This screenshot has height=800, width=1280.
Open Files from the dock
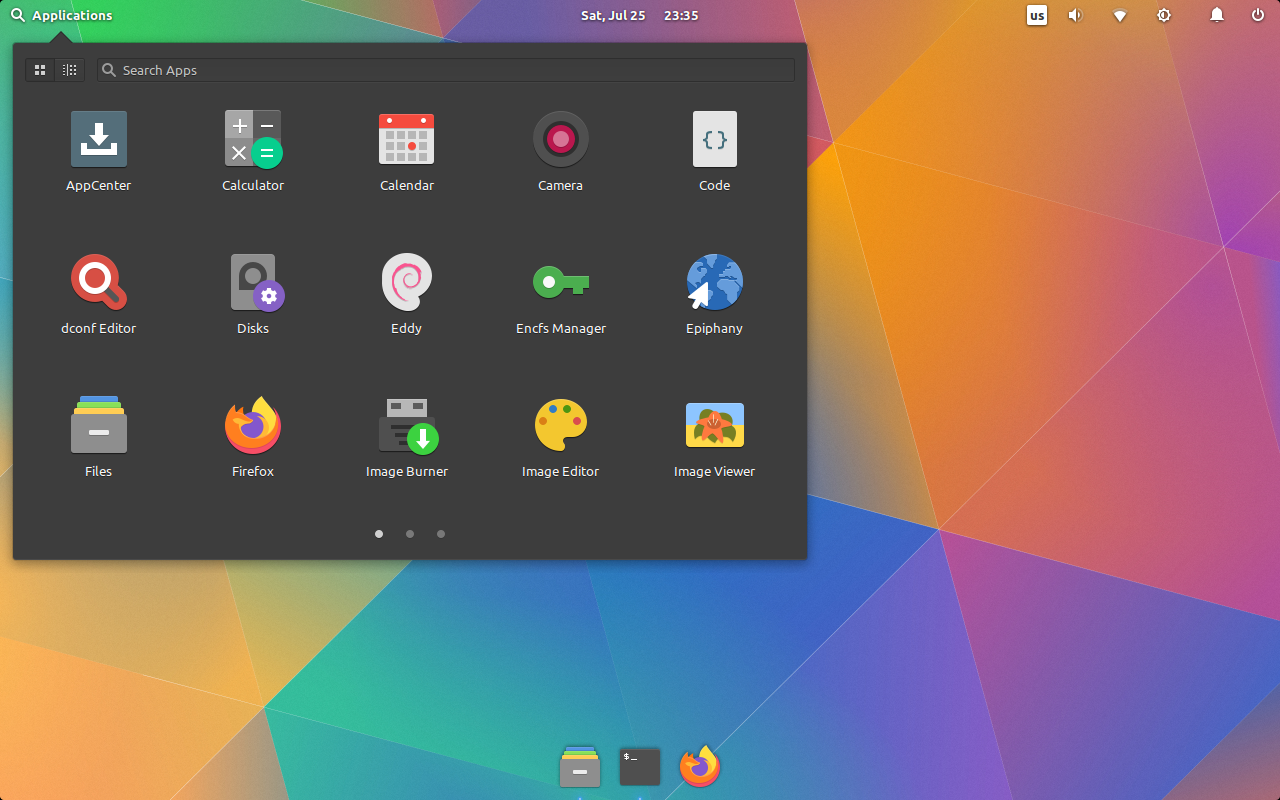(x=580, y=767)
